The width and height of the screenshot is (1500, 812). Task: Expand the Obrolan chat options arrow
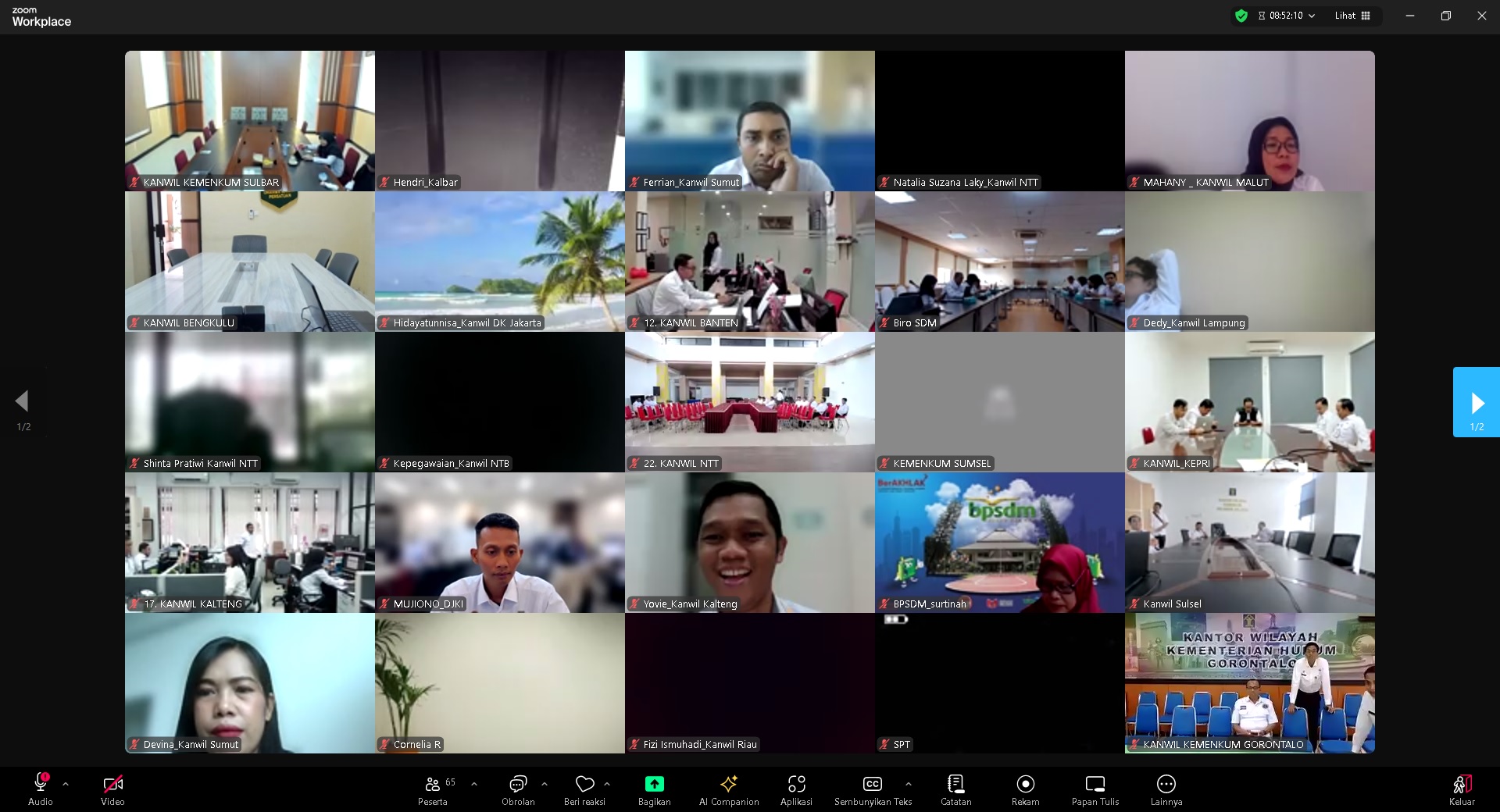545,783
